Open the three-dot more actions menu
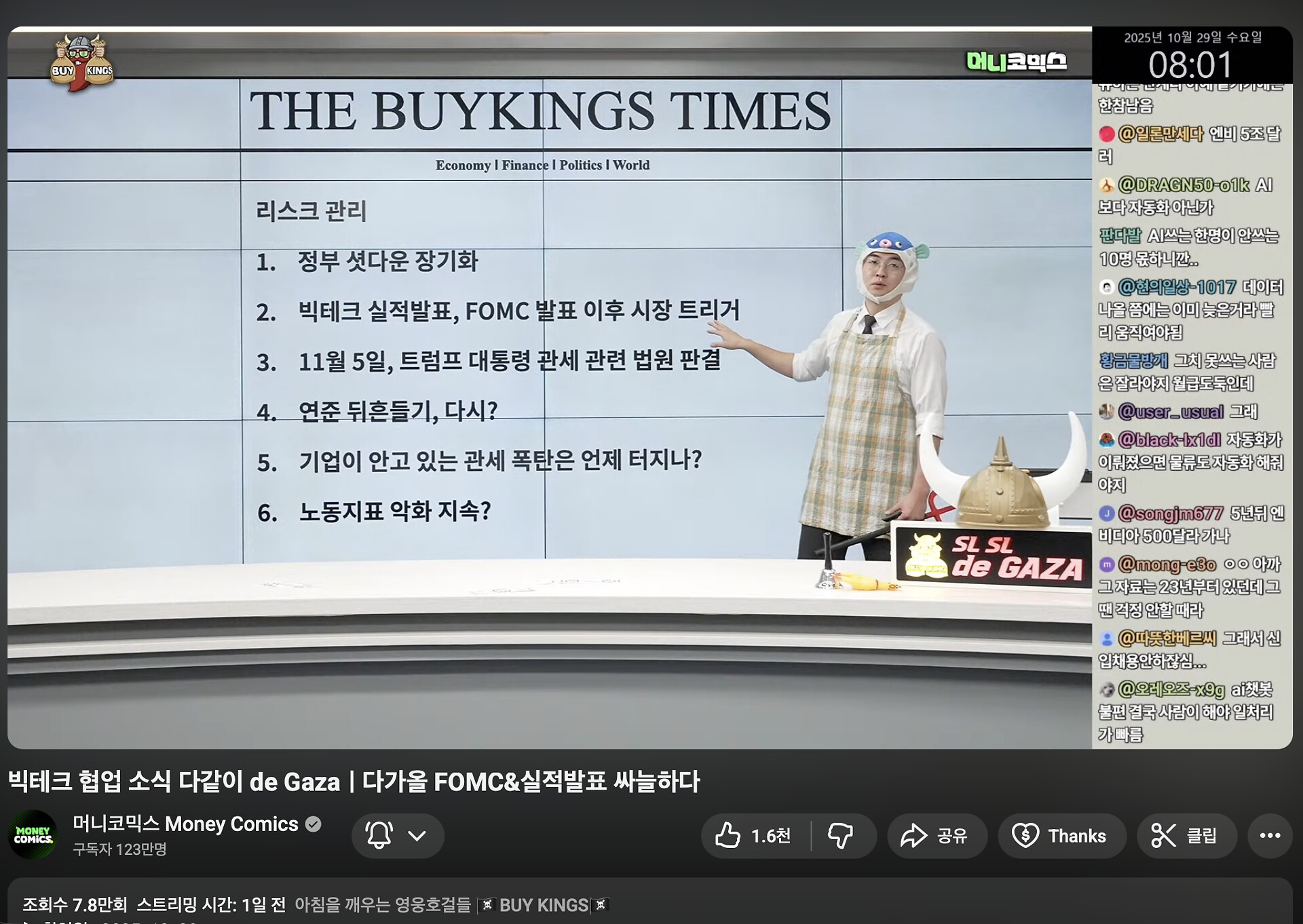Viewport: 1303px width, 924px height. click(x=1270, y=835)
